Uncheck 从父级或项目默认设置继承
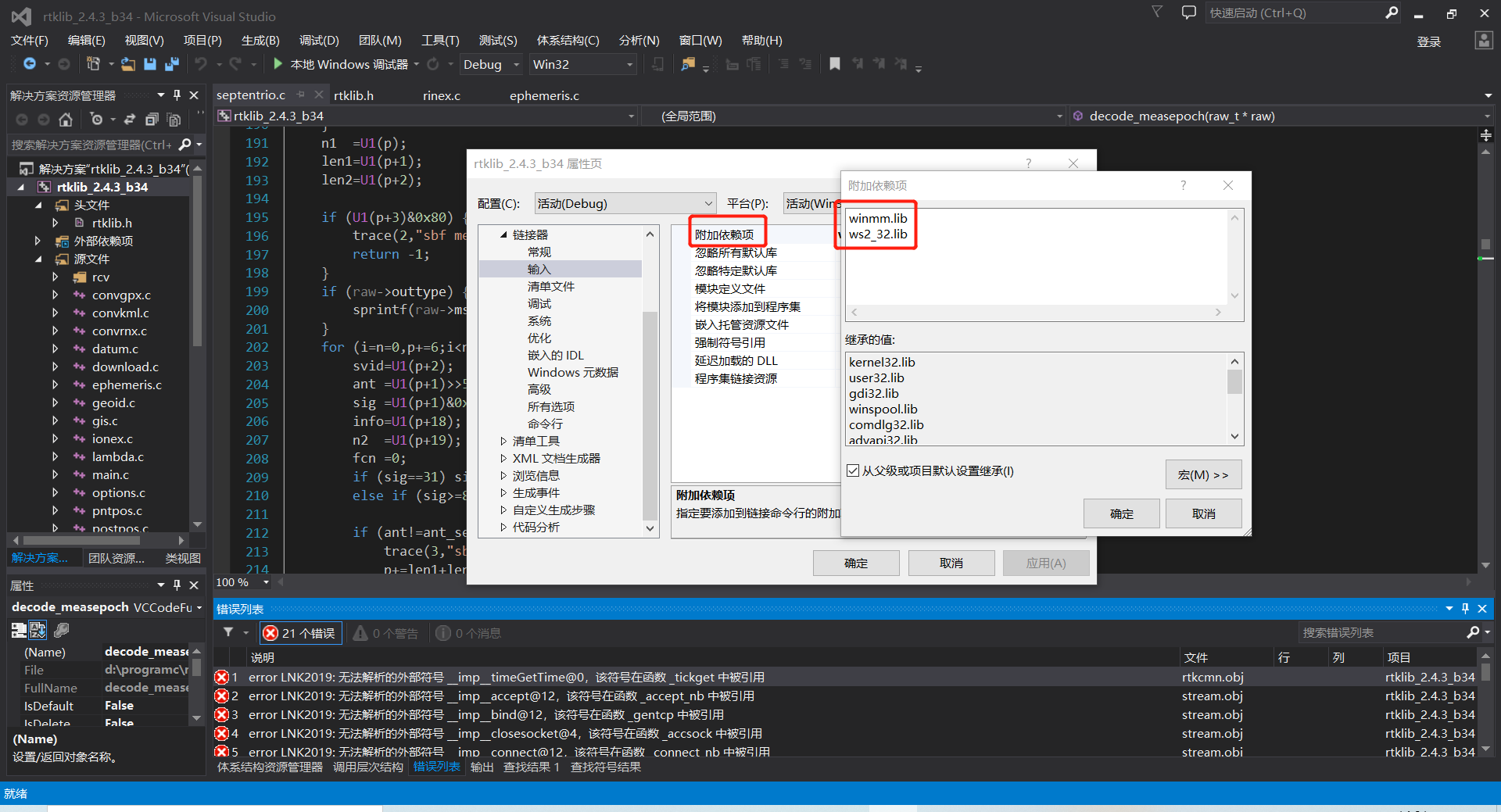This screenshot has height=812, width=1501. [852, 470]
